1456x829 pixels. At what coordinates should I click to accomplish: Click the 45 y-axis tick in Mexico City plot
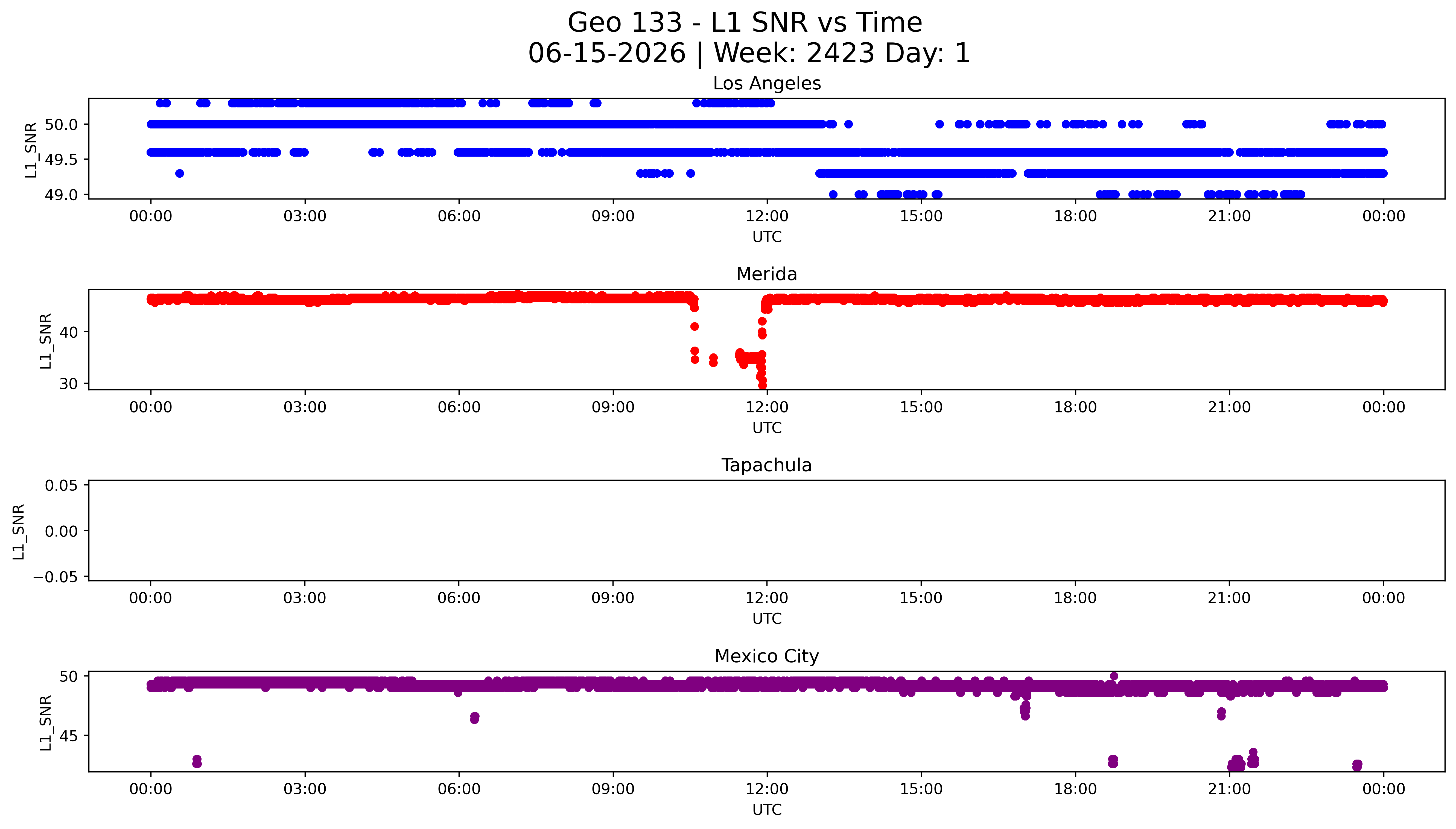[x=68, y=736]
